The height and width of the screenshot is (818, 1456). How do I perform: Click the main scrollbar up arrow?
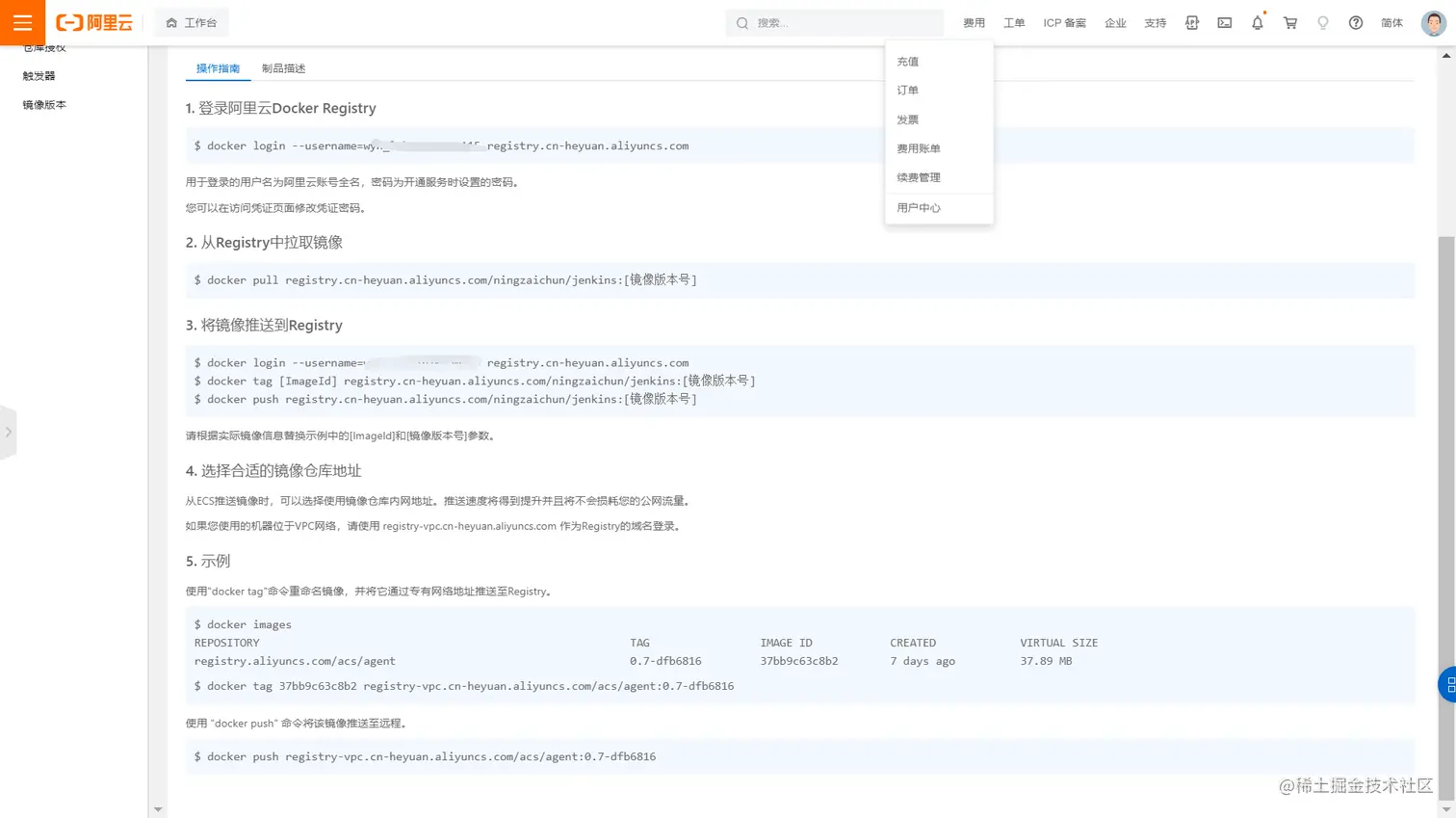(x=1445, y=55)
